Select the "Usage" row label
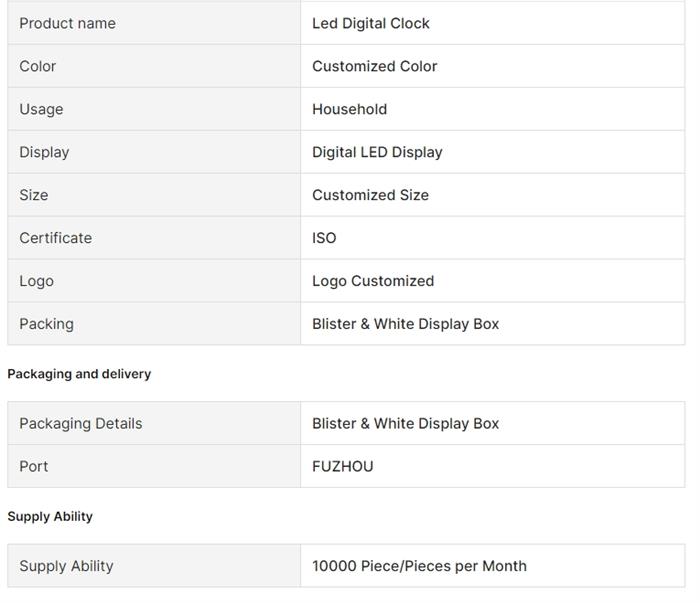 pyautogui.click(x=41, y=109)
